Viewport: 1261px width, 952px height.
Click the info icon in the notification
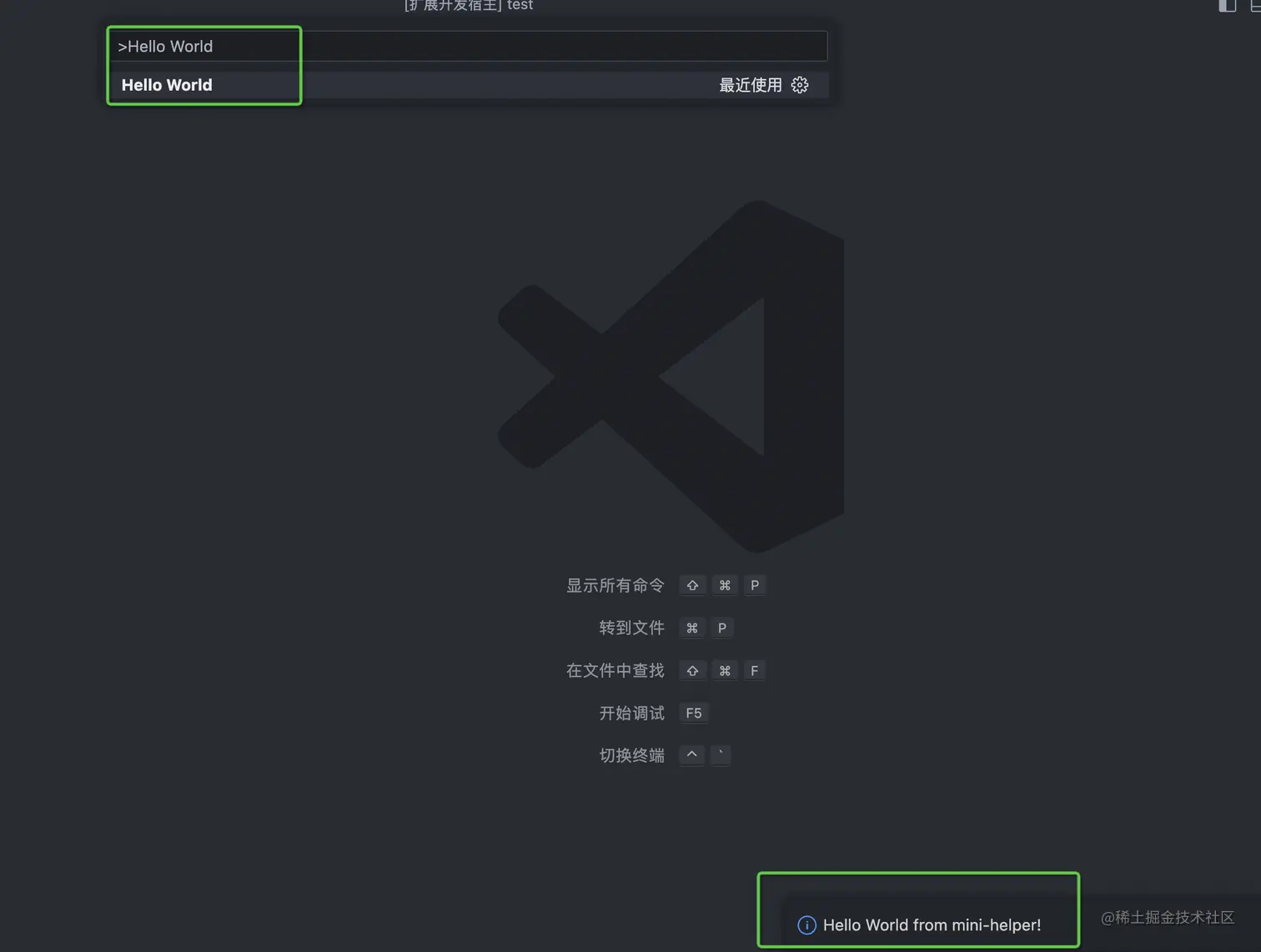pyautogui.click(x=806, y=925)
